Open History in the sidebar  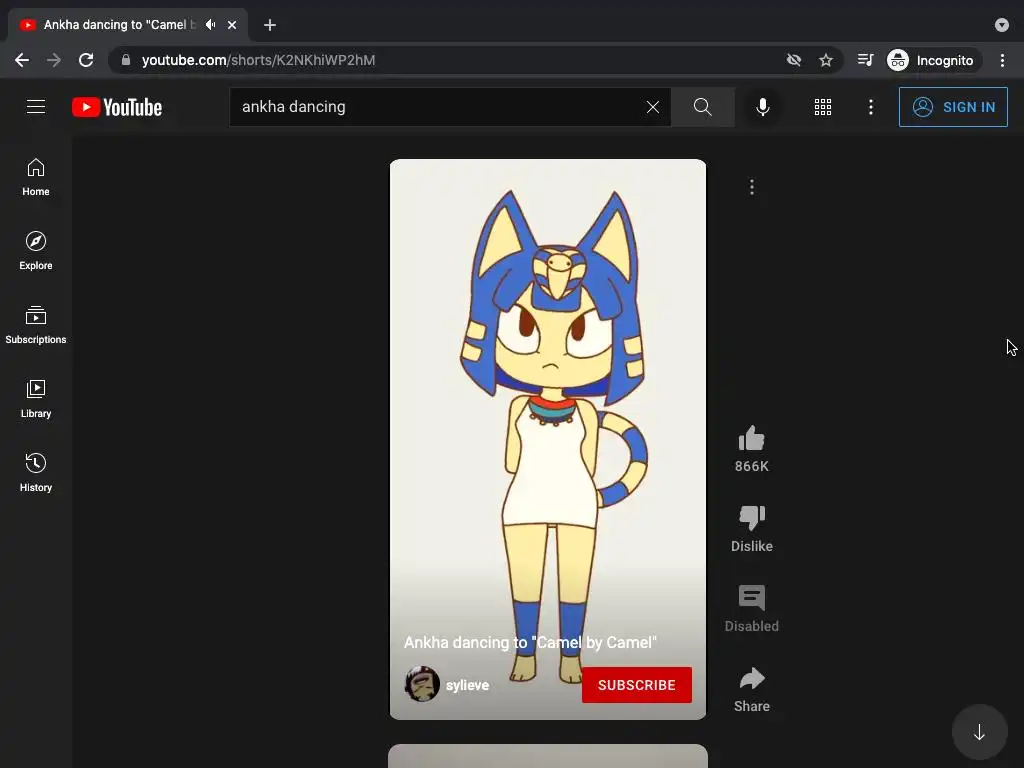36,472
